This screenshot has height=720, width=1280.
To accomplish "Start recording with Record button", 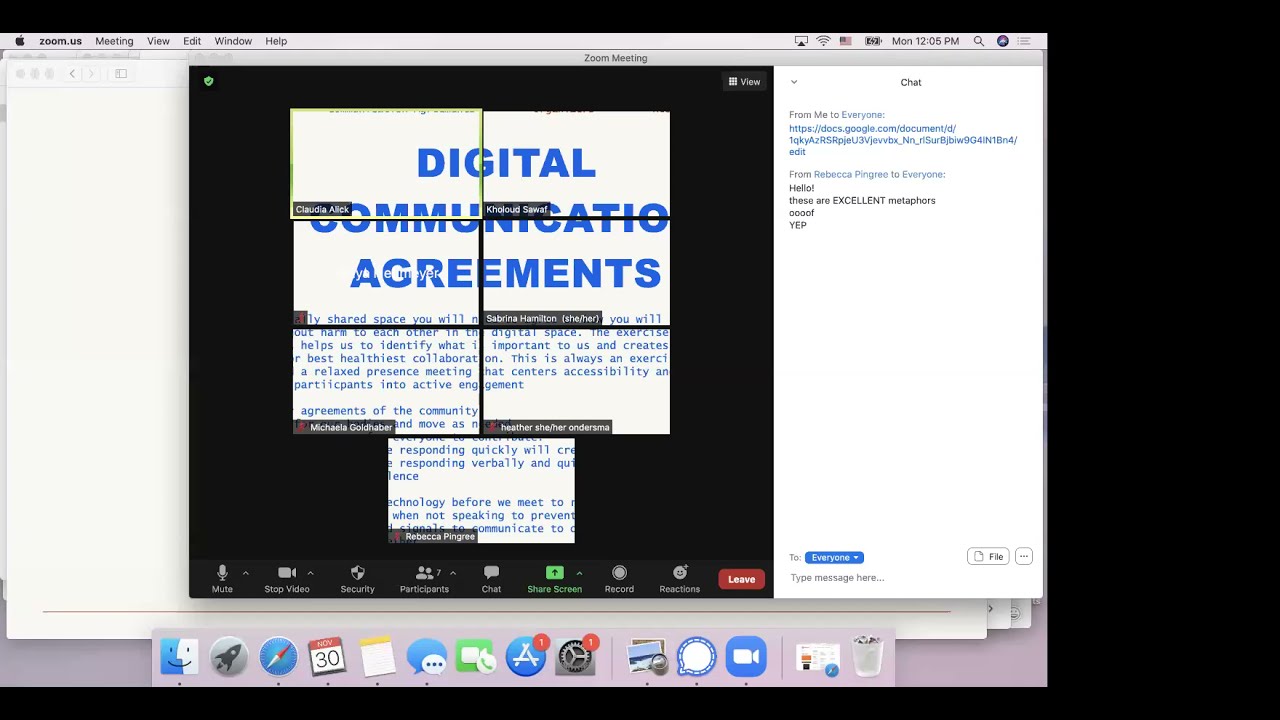I will point(619,579).
